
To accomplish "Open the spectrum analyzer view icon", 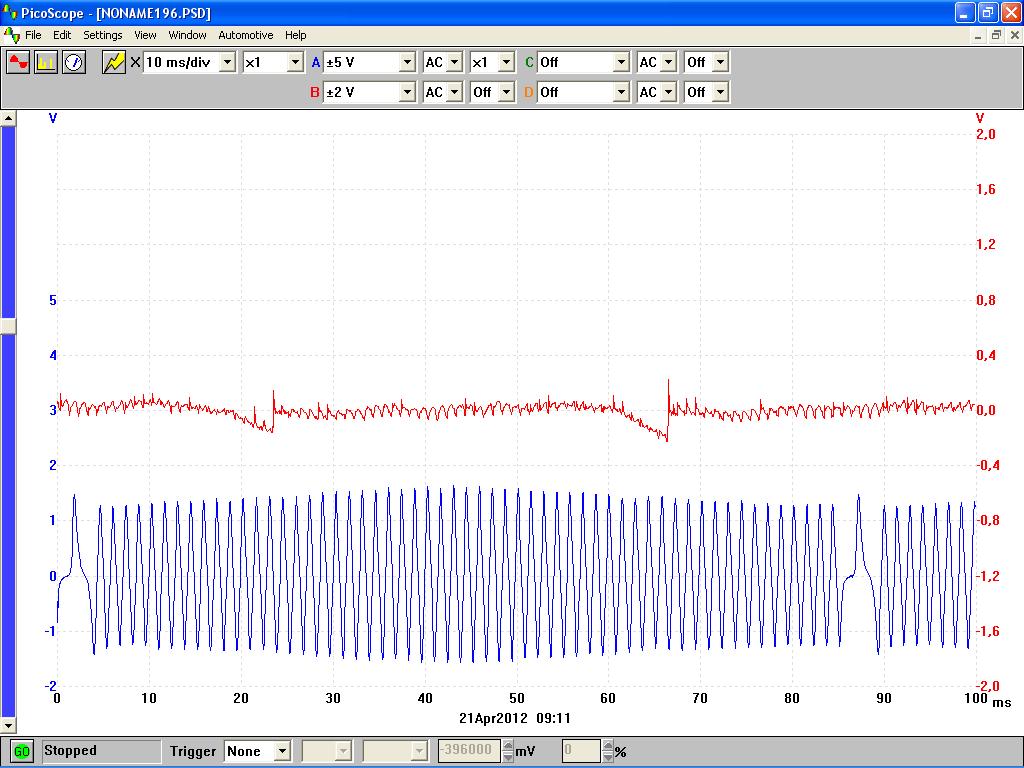I will tap(46, 62).
